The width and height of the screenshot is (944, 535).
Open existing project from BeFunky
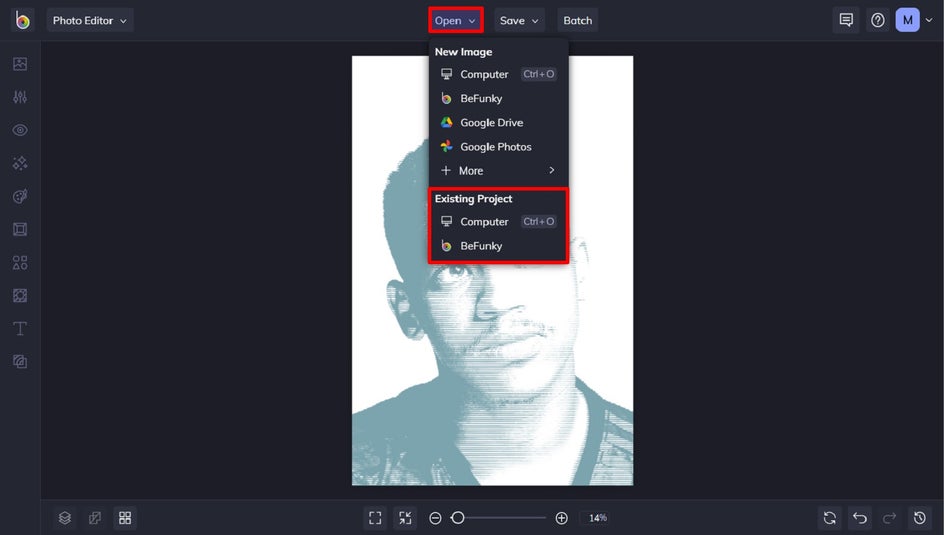point(498,246)
